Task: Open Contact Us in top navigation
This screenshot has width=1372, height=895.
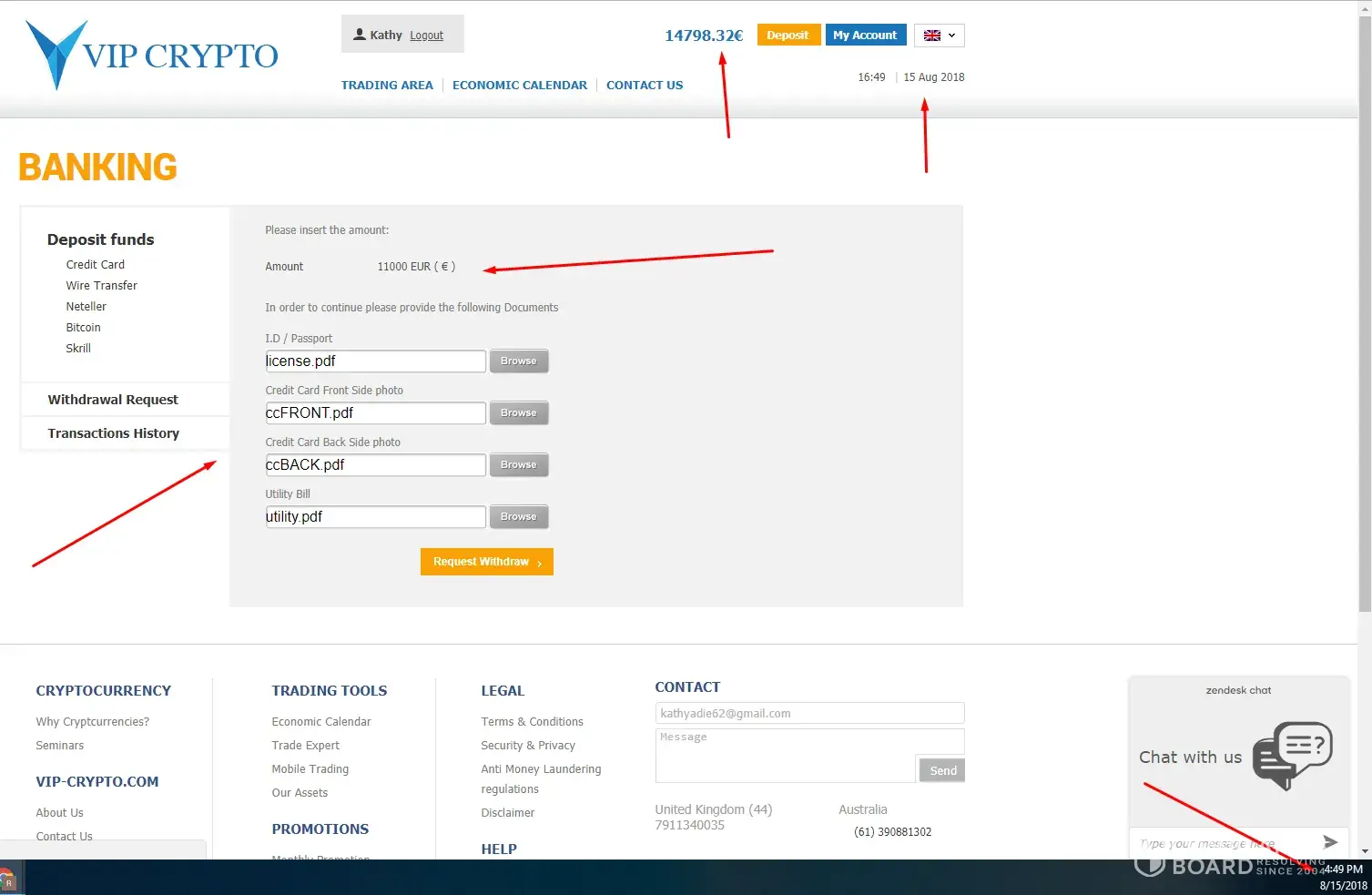Action: pyautogui.click(x=645, y=85)
